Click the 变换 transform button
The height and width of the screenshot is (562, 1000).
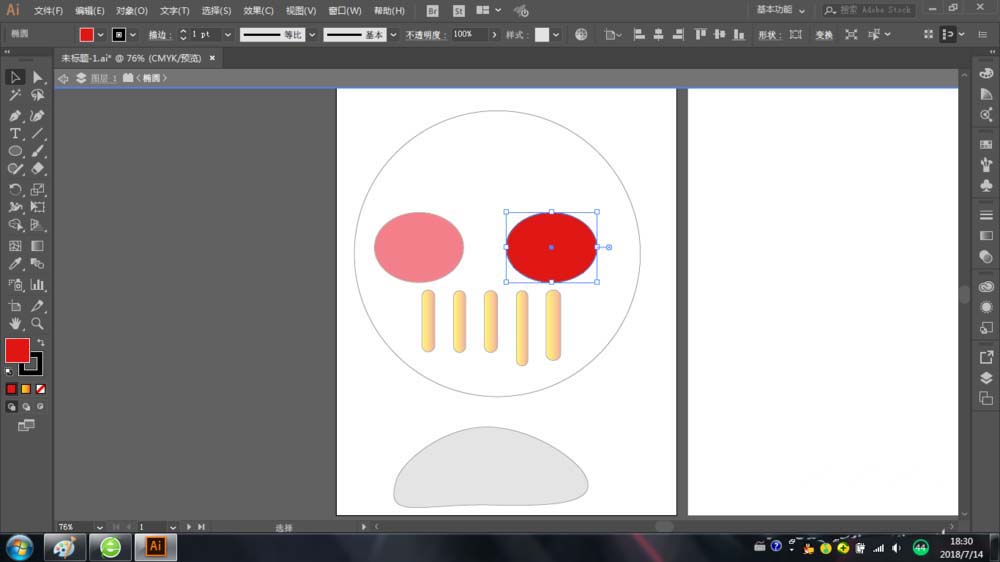click(824, 34)
